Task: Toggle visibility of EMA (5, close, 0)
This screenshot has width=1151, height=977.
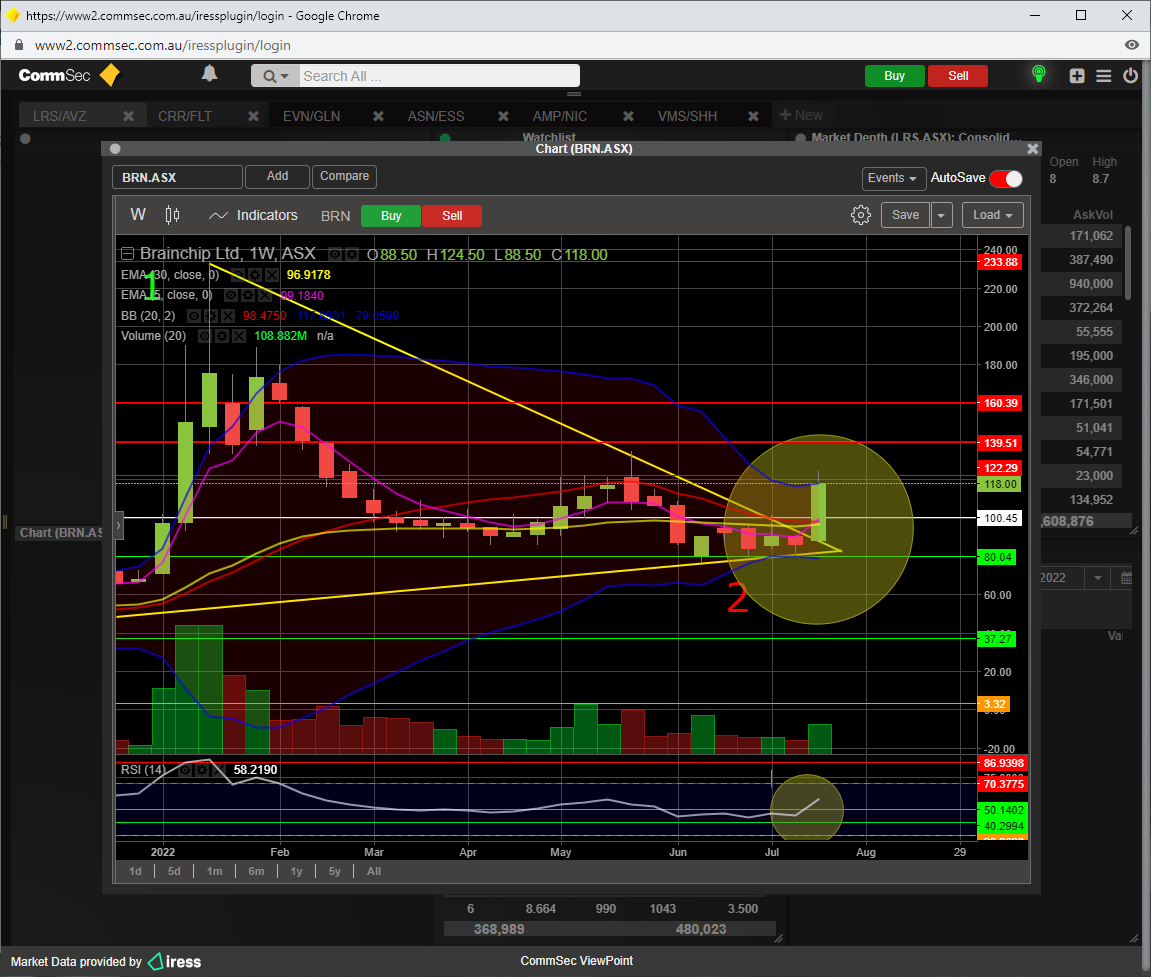Action: pos(230,295)
